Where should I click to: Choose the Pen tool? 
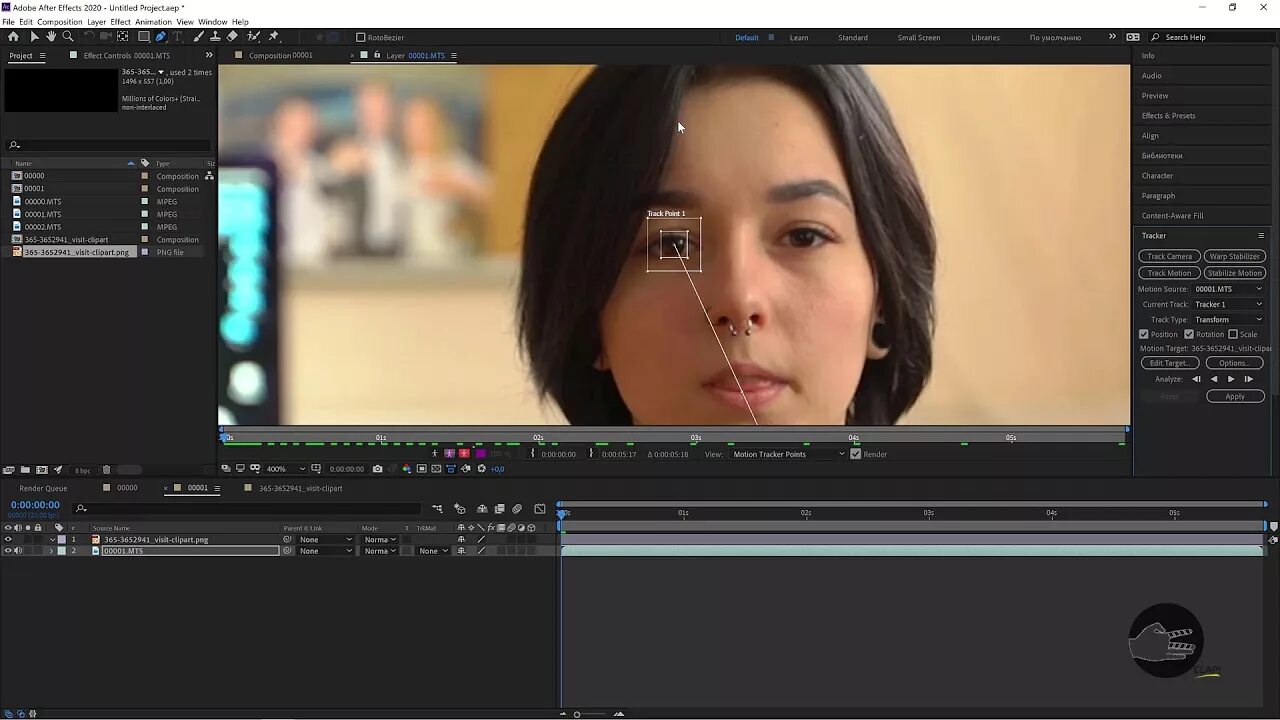(x=160, y=37)
